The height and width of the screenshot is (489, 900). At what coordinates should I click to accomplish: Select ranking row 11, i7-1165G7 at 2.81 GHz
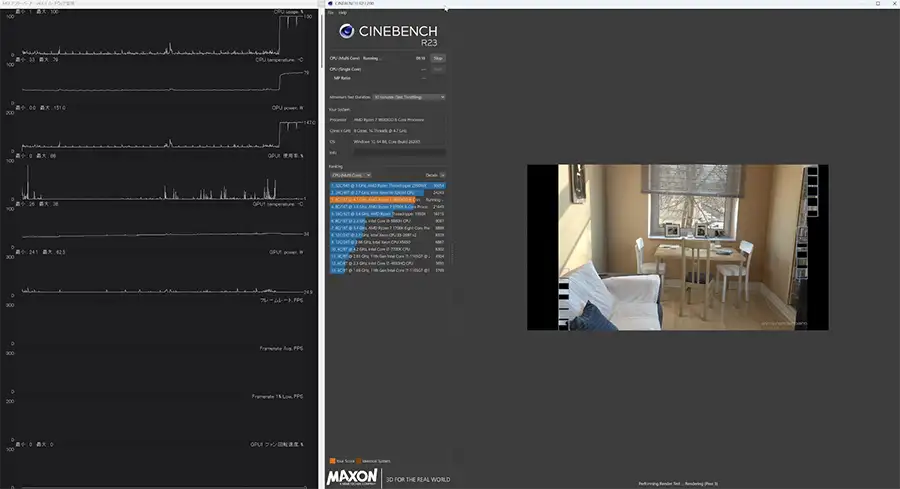click(x=387, y=256)
